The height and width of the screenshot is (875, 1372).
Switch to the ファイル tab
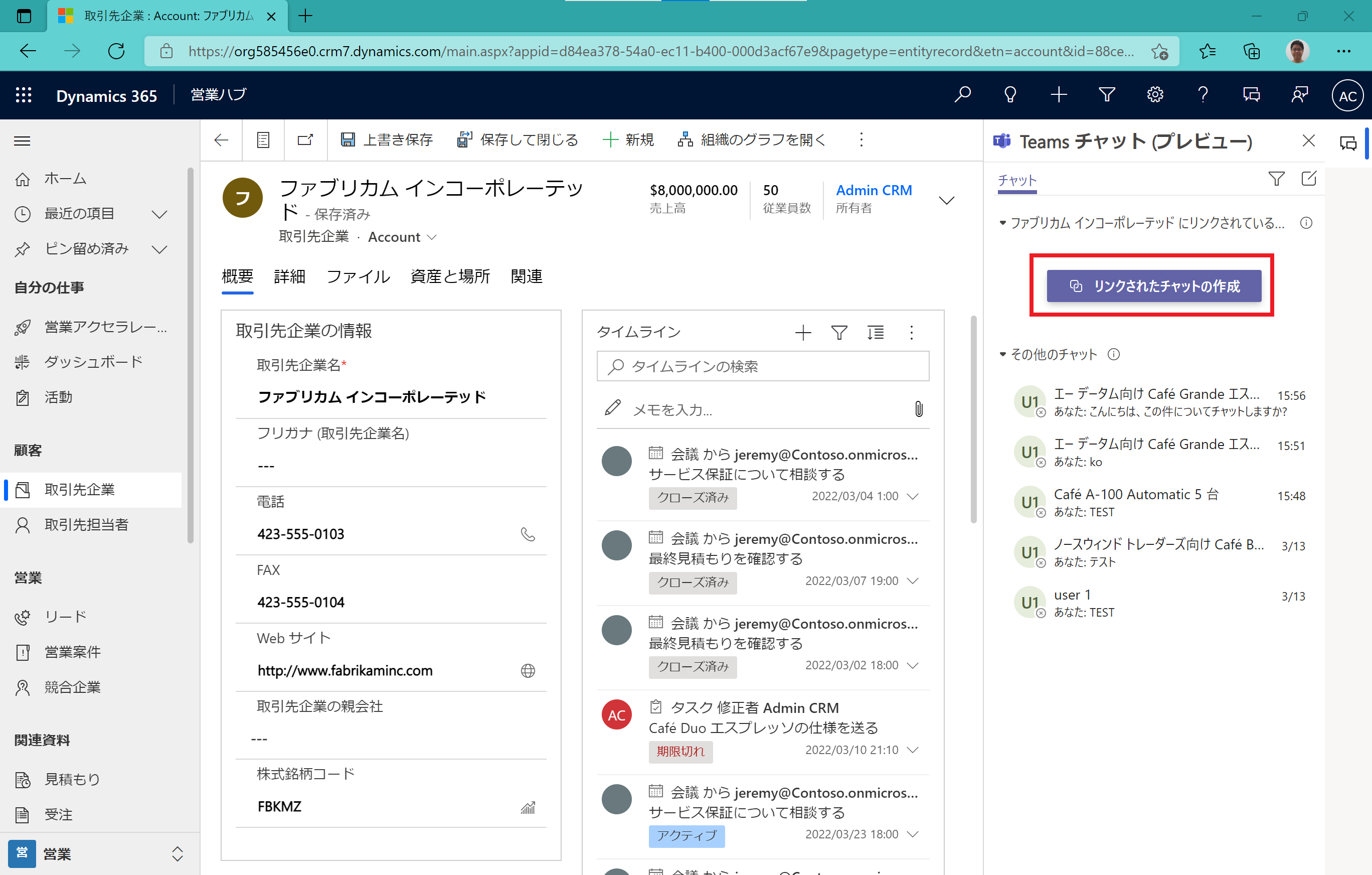click(x=358, y=276)
